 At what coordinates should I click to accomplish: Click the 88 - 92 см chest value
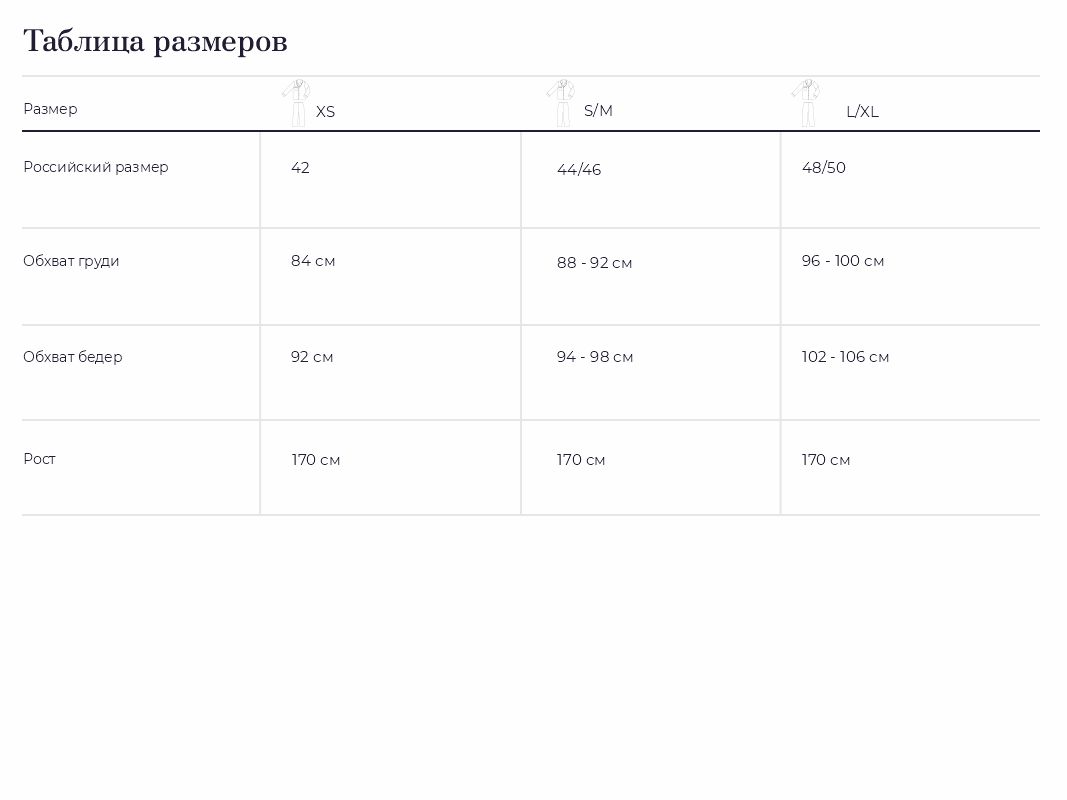click(x=594, y=263)
